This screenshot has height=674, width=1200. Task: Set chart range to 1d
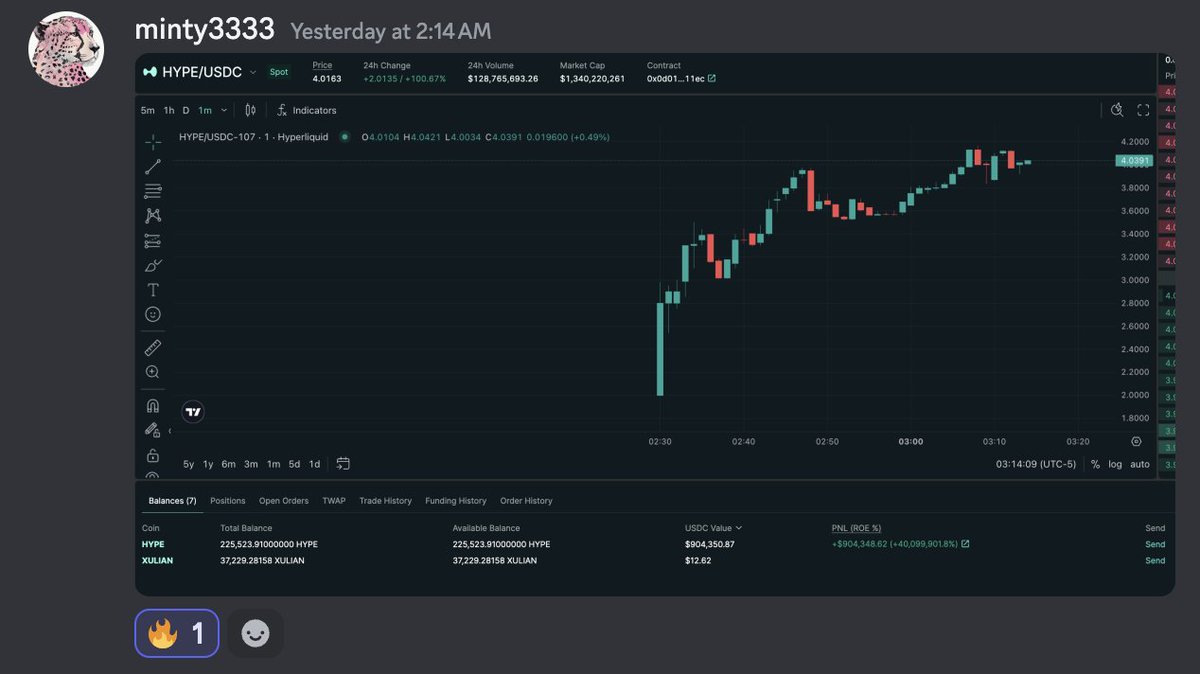click(314, 464)
